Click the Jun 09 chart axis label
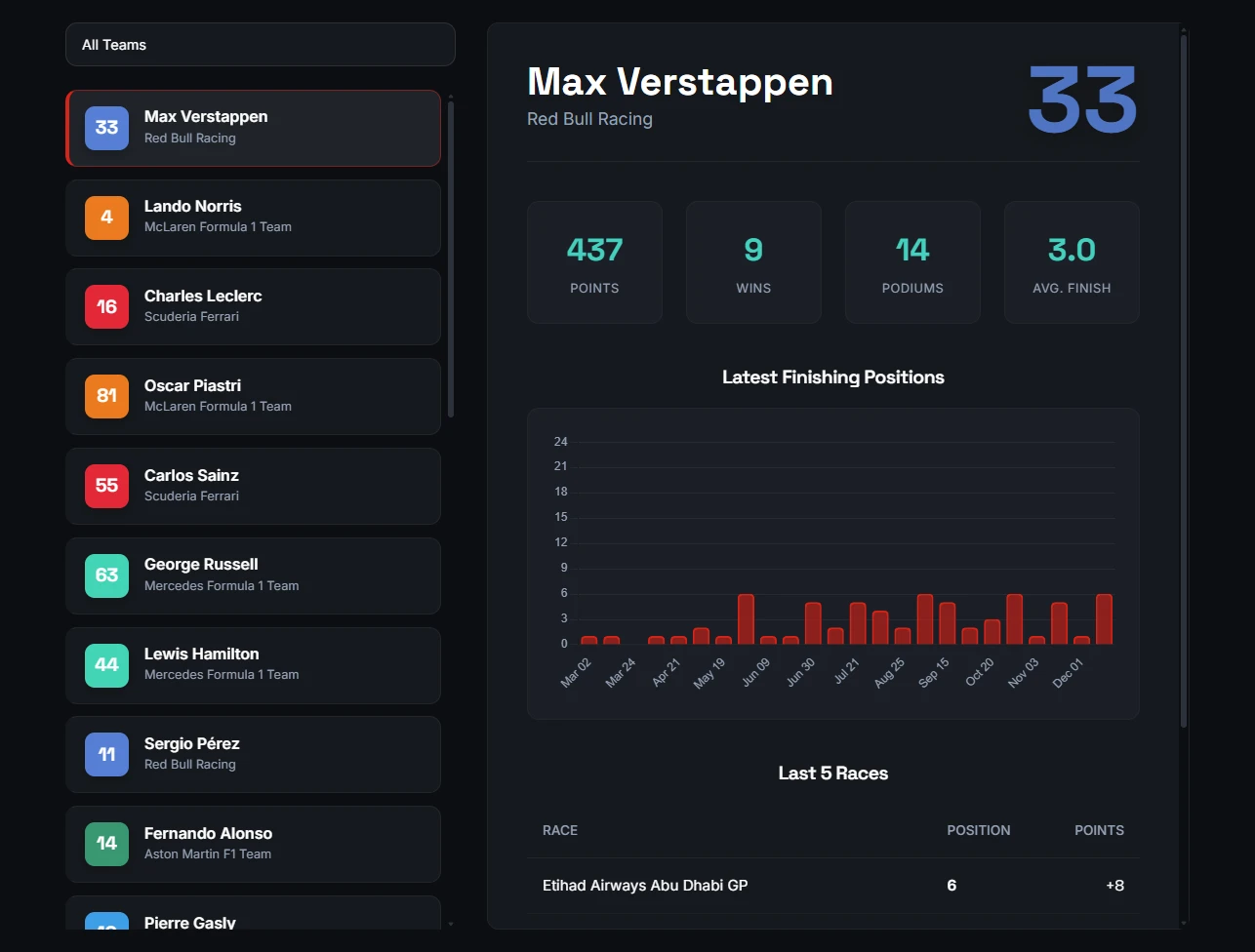The width and height of the screenshot is (1255, 952). [x=755, y=673]
